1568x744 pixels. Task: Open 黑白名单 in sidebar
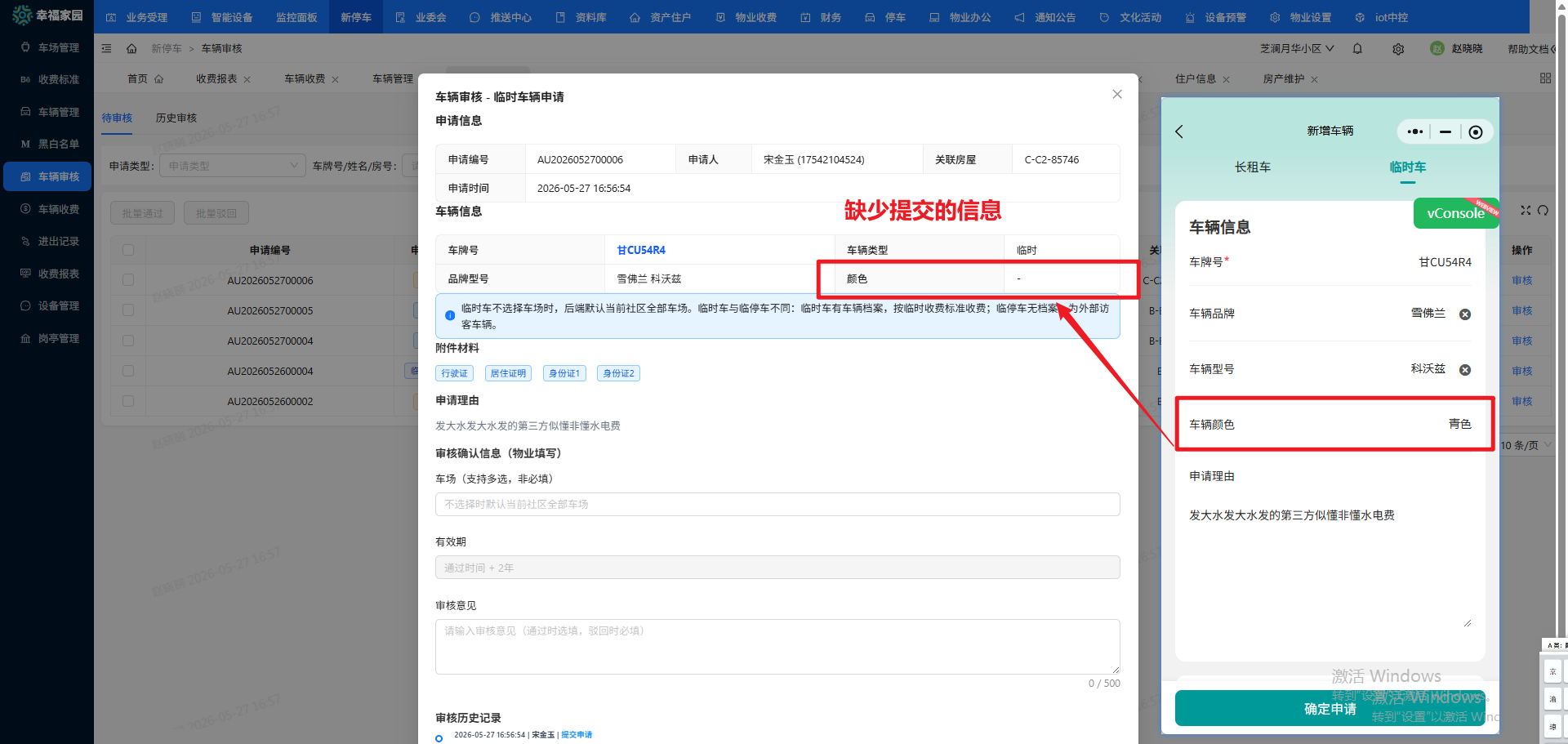pyautogui.click(x=49, y=144)
